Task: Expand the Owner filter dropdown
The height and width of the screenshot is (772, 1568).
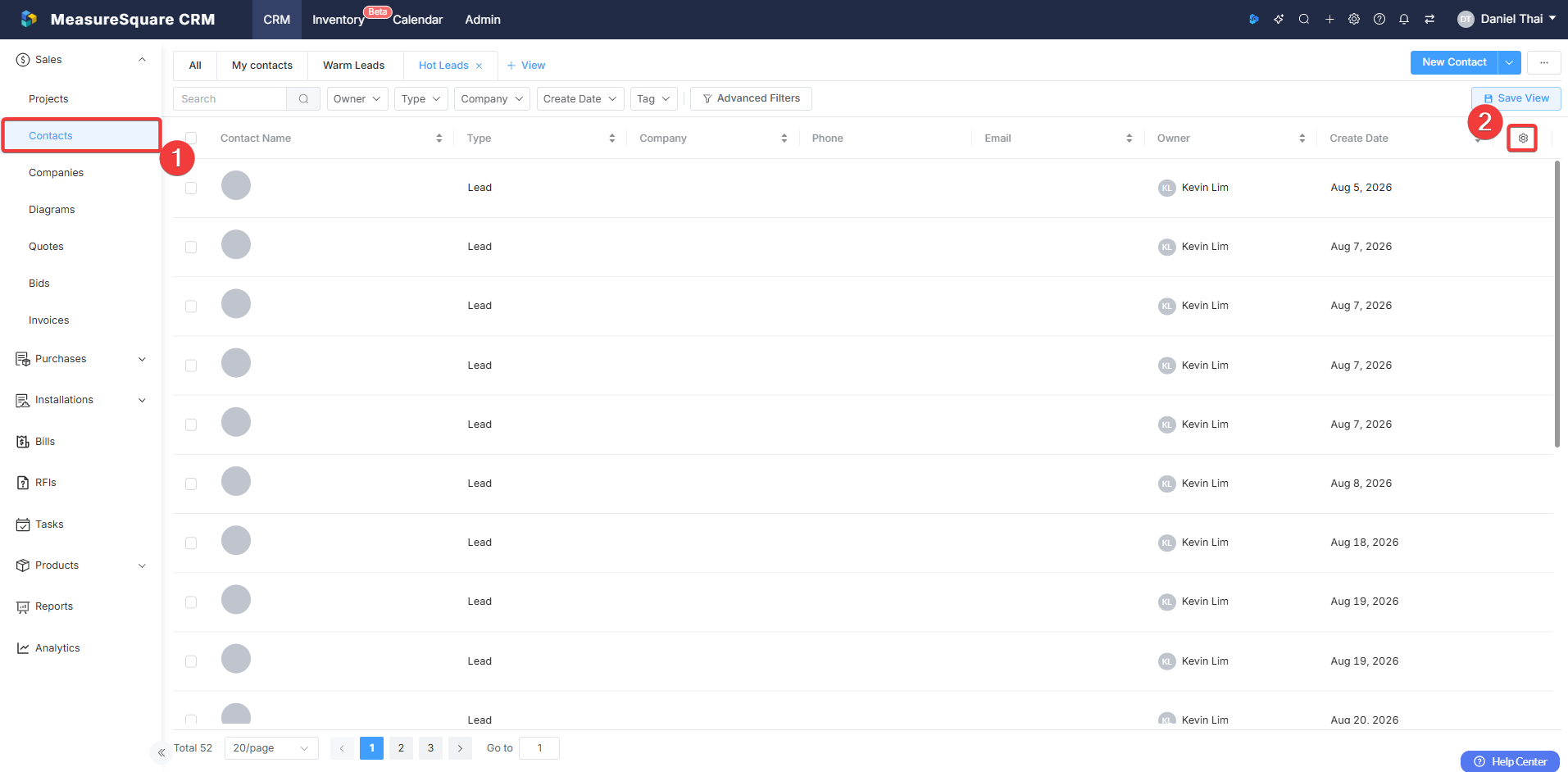Action: pos(357,98)
